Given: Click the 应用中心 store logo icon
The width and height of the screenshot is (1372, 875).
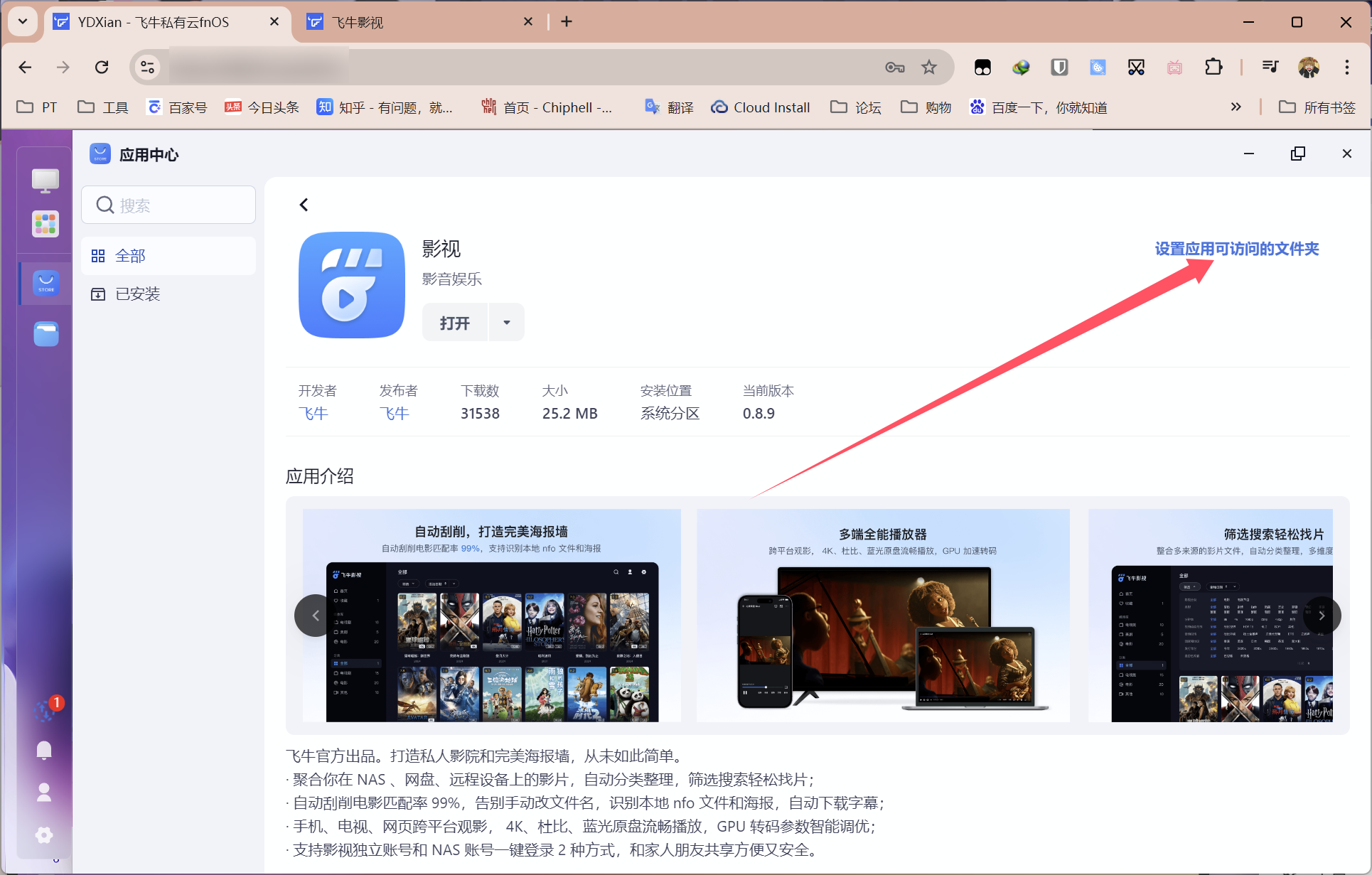Looking at the screenshot, I should (x=100, y=154).
